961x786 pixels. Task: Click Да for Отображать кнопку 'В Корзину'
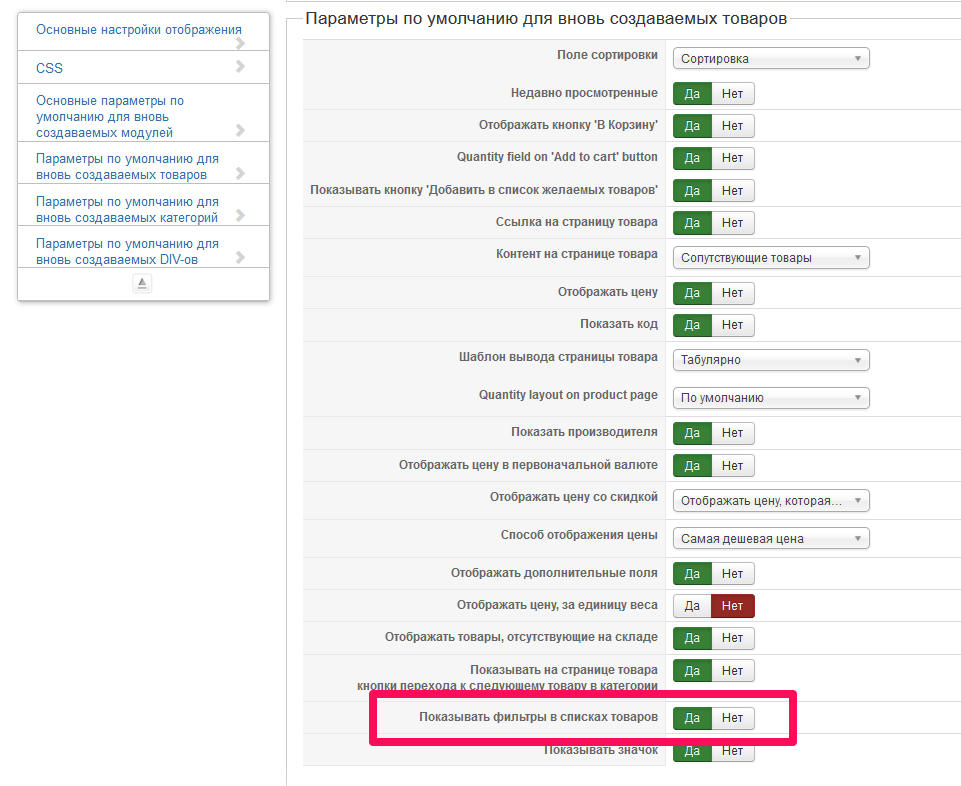692,126
